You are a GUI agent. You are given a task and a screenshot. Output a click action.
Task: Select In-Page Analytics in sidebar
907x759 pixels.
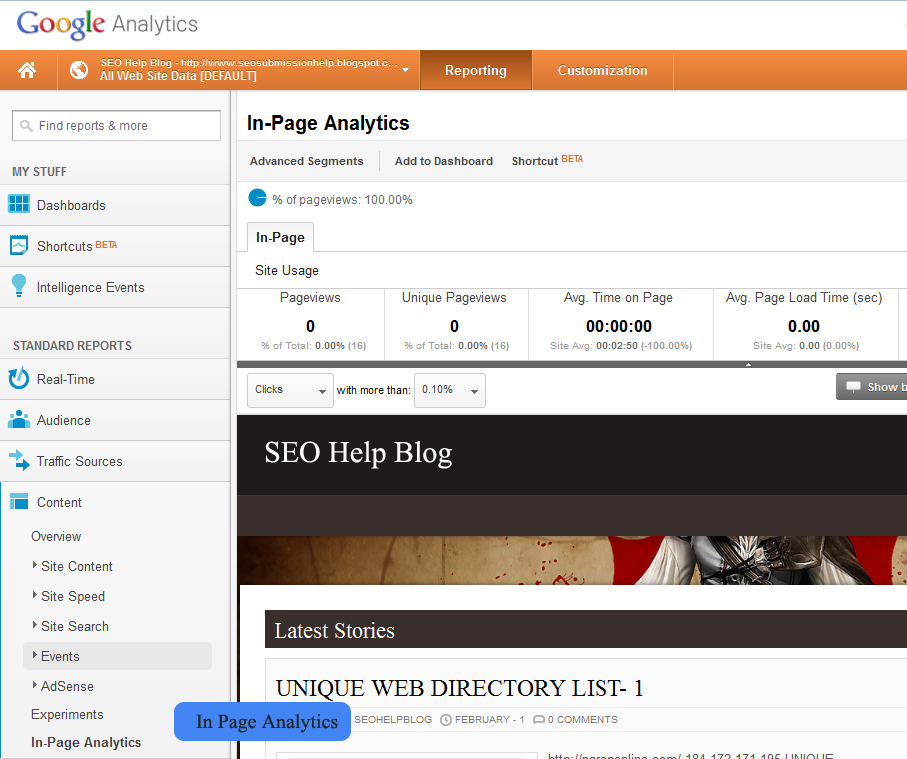86,742
